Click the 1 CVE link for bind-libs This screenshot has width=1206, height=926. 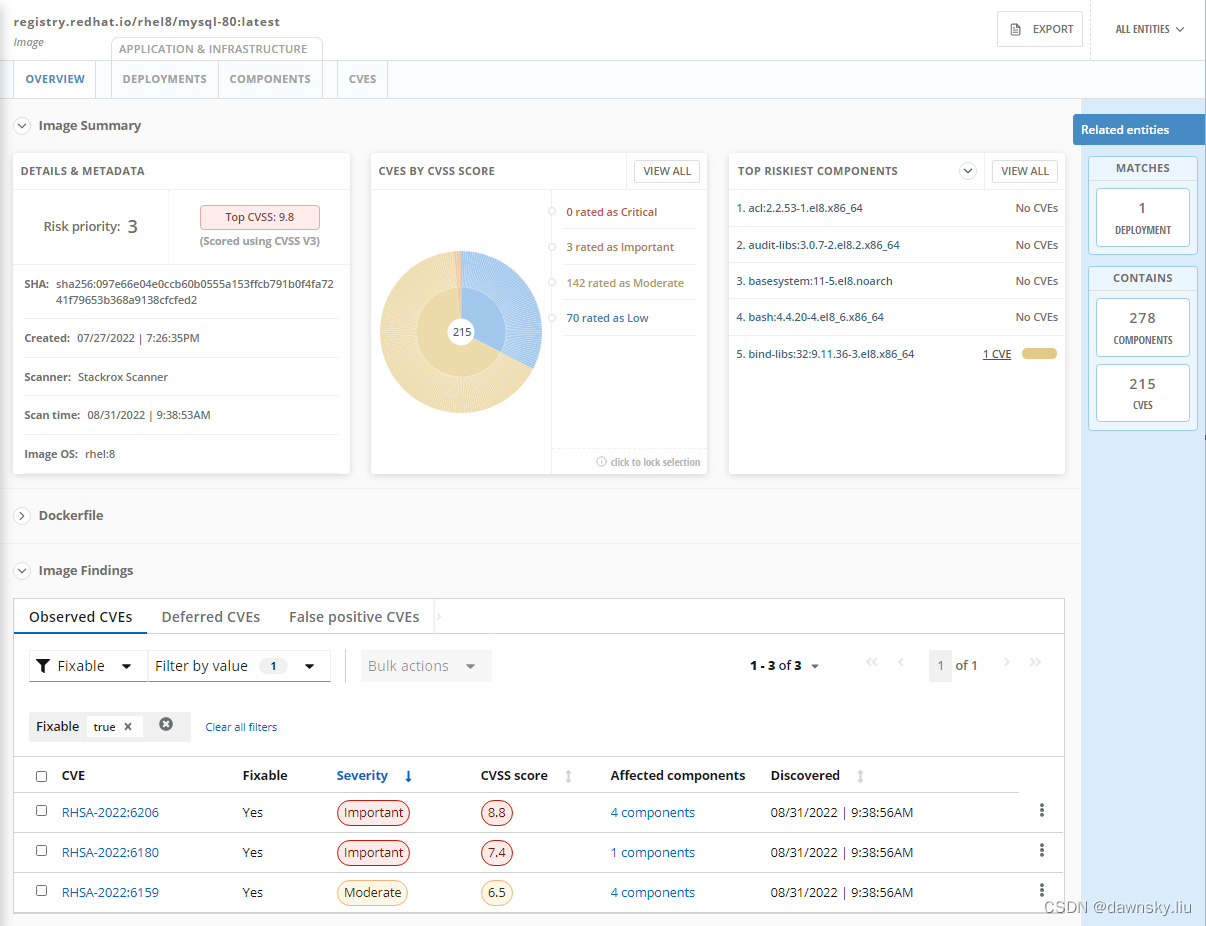click(997, 354)
